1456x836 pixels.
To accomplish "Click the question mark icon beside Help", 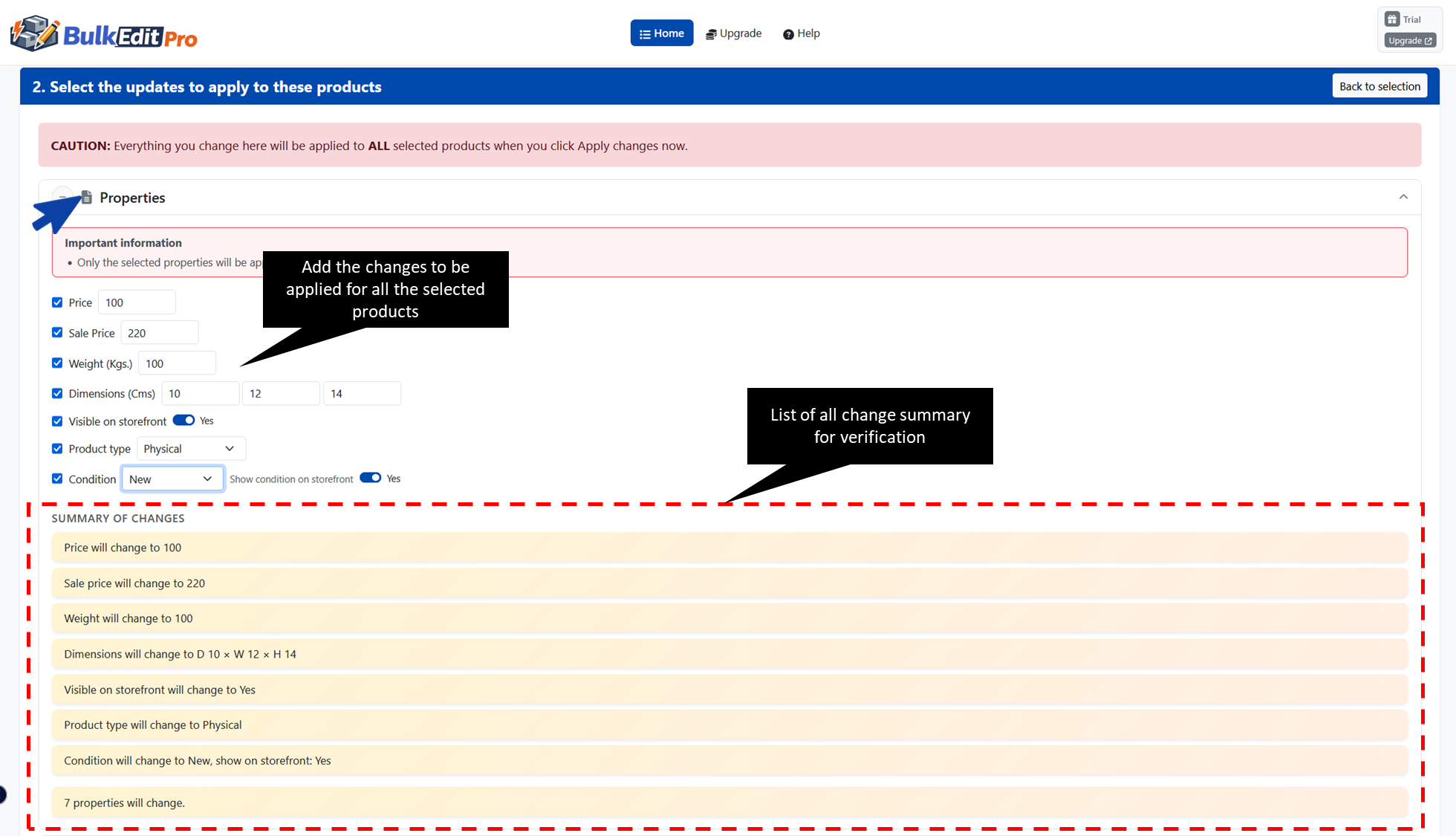I will point(788,33).
